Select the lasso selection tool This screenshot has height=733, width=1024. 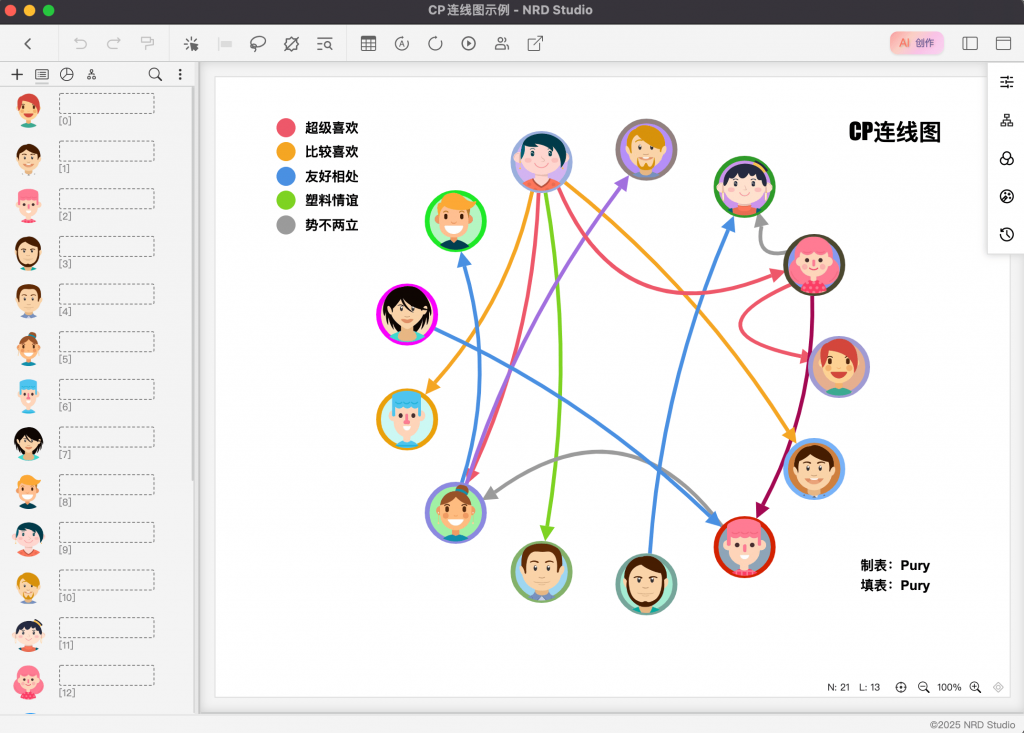pyautogui.click(x=258, y=44)
